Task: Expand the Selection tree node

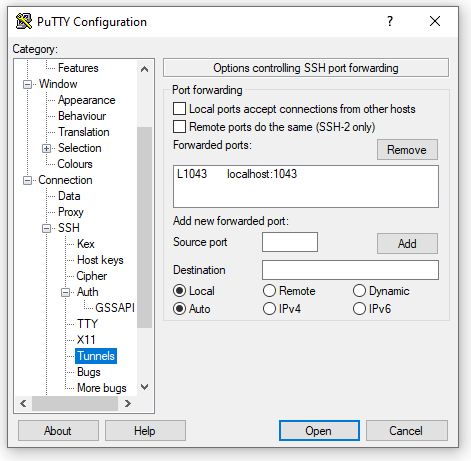Action: (x=46, y=148)
